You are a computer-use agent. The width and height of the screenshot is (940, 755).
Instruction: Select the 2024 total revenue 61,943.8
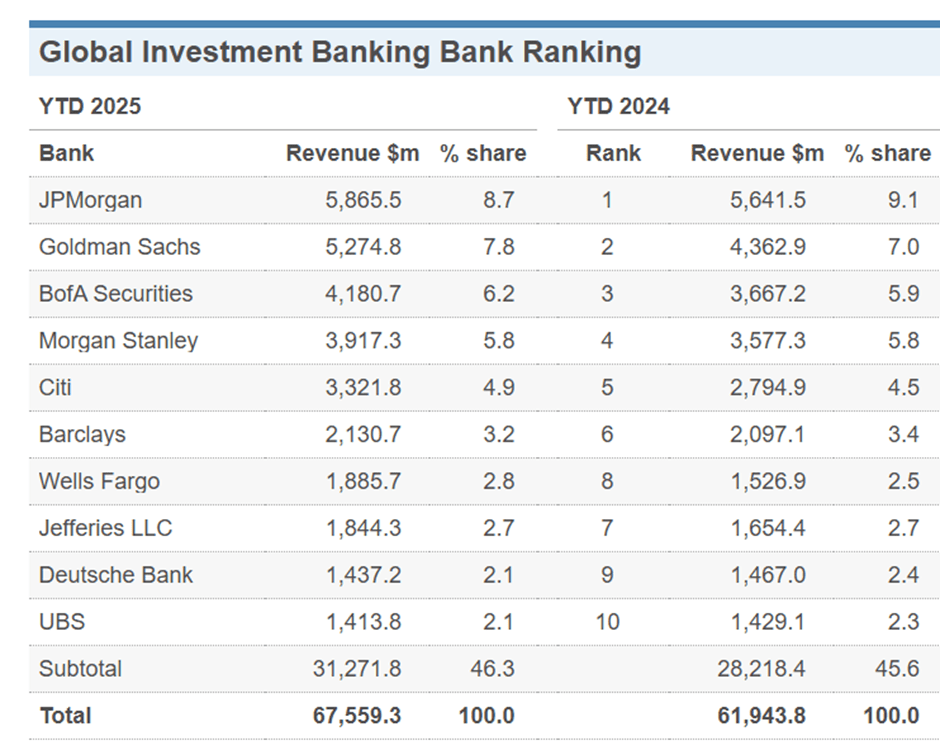click(x=761, y=716)
